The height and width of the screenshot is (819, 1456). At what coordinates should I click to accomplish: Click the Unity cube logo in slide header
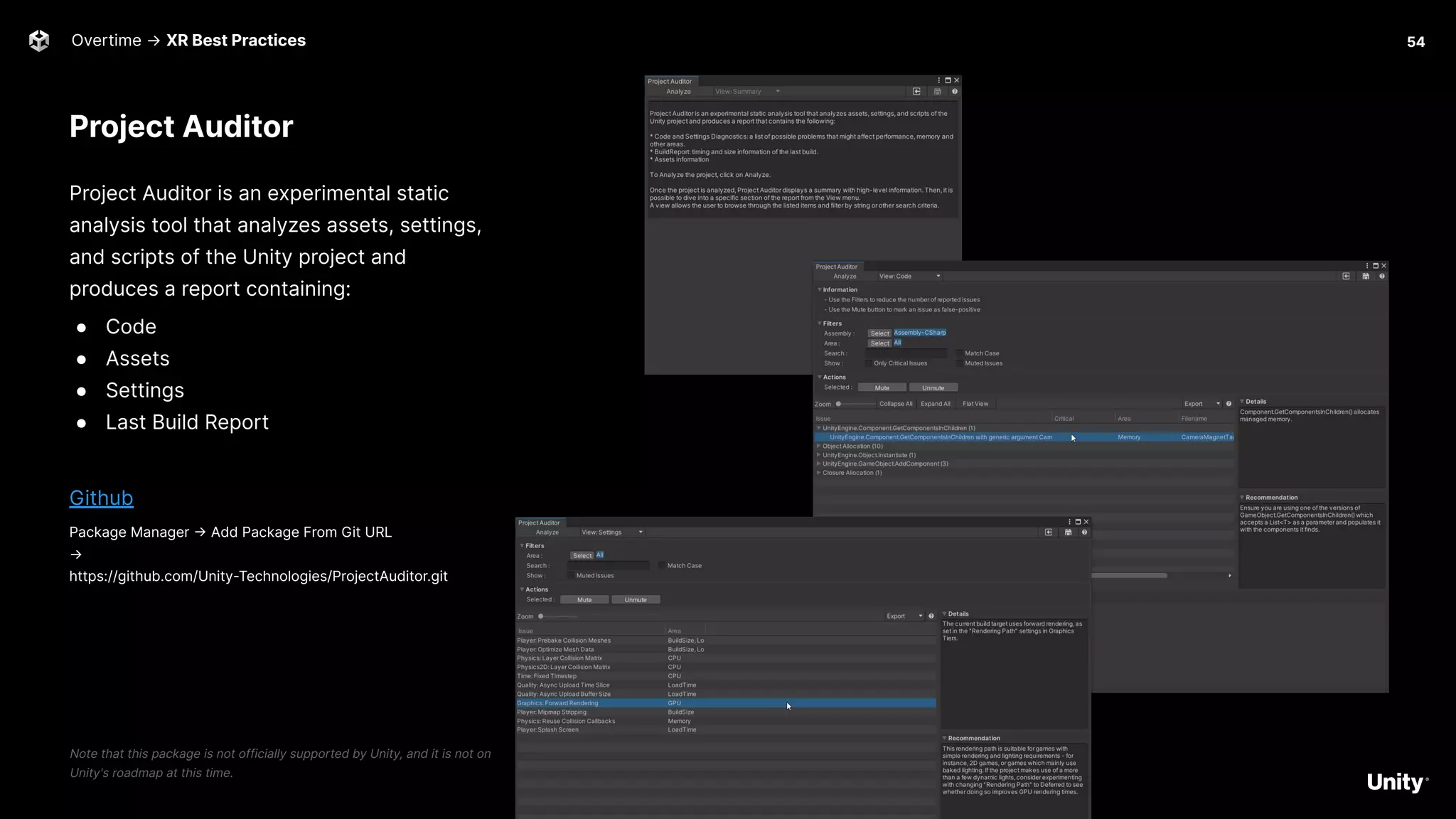point(39,41)
